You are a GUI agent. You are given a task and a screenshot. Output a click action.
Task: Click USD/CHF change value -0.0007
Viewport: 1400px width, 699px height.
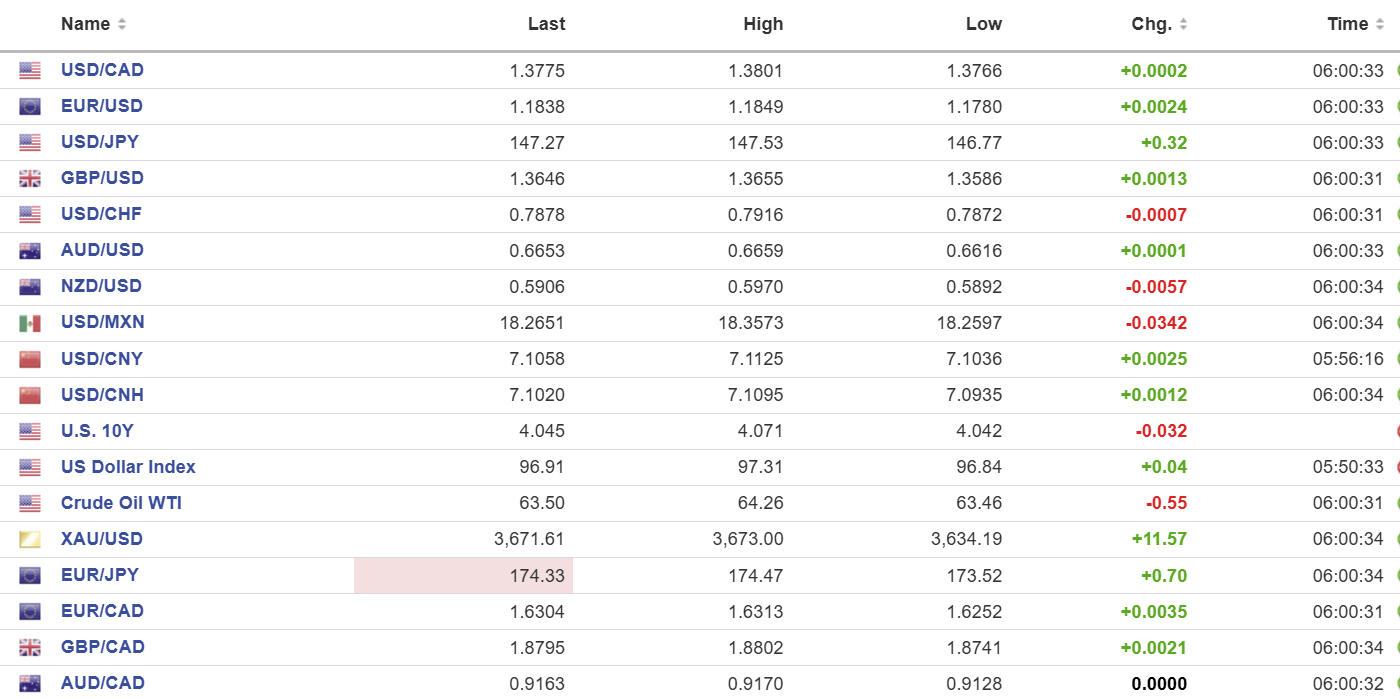[1157, 215]
